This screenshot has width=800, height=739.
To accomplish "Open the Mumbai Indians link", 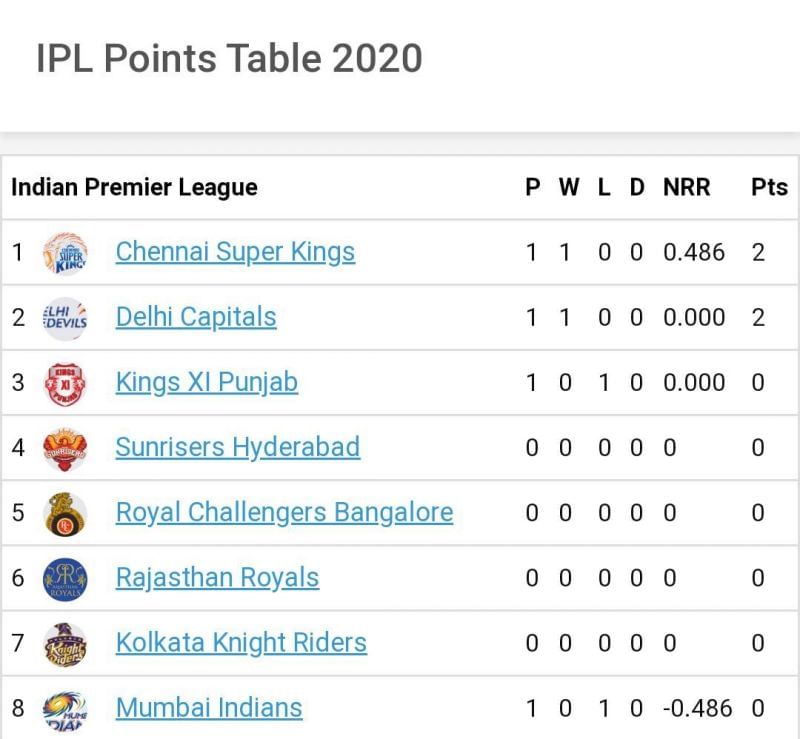I will click(208, 709).
